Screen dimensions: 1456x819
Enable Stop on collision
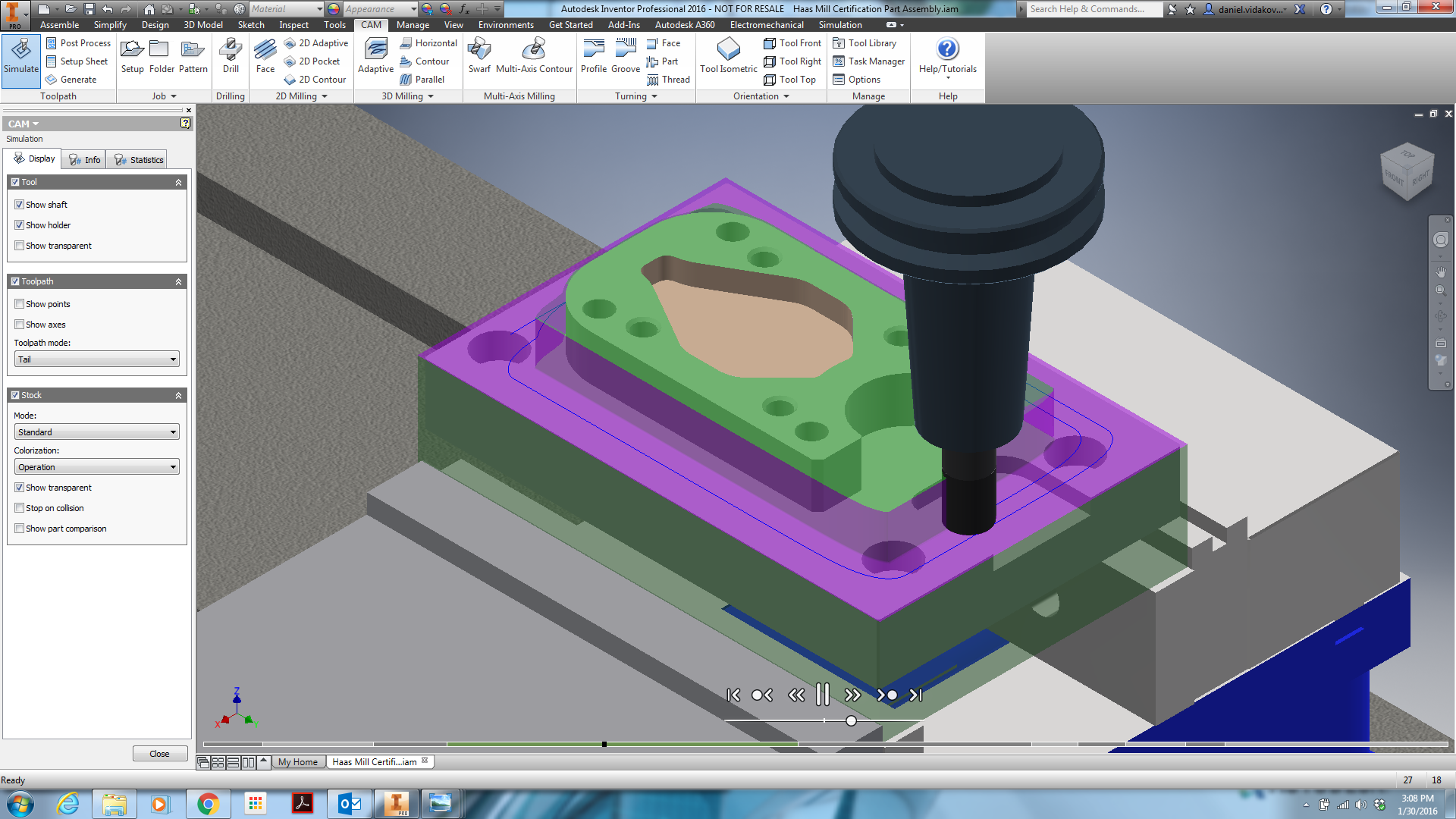(x=20, y=508)
